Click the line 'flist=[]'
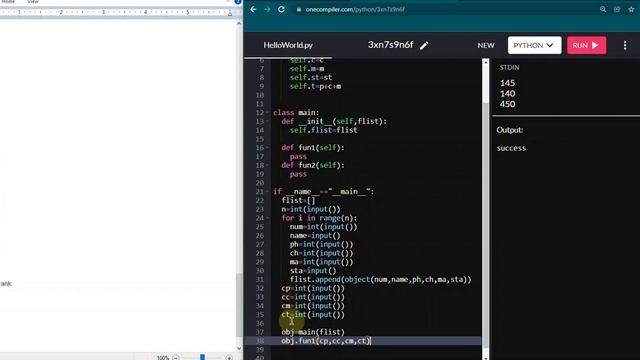640x360 pixels. (298, 200)
